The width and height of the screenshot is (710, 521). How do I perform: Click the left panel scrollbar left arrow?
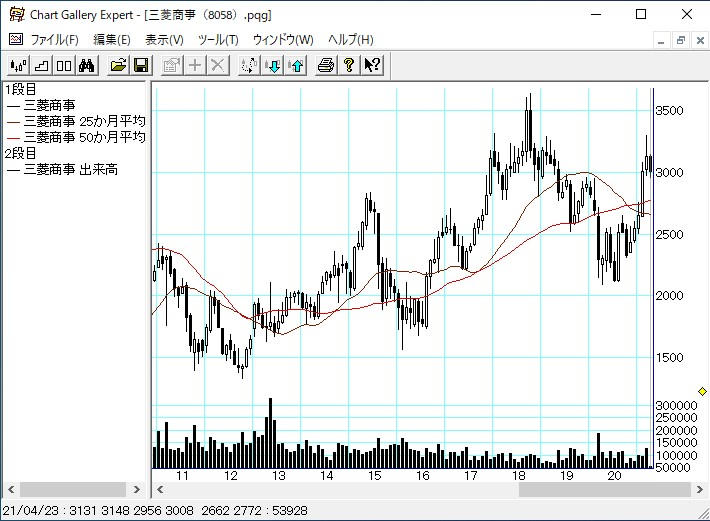click(x=10, y=490)
